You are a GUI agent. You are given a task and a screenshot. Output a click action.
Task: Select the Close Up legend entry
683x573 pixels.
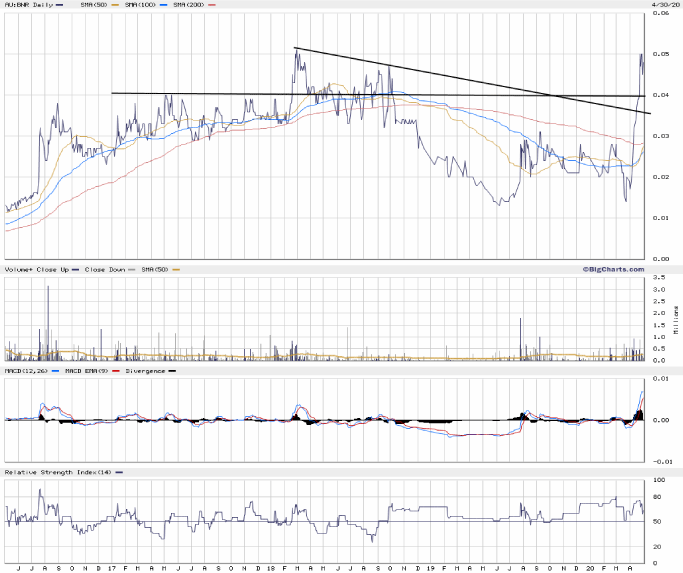(58, 269)
